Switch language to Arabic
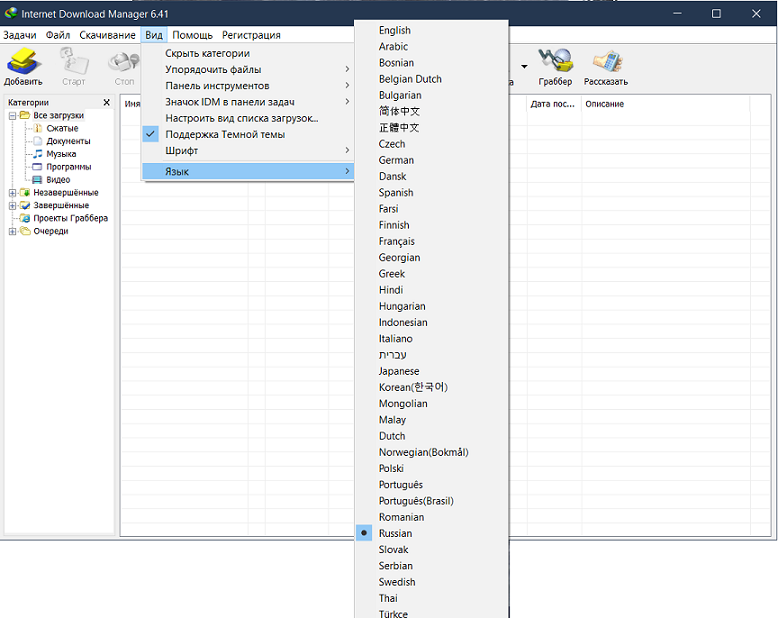 coord(432,47)
